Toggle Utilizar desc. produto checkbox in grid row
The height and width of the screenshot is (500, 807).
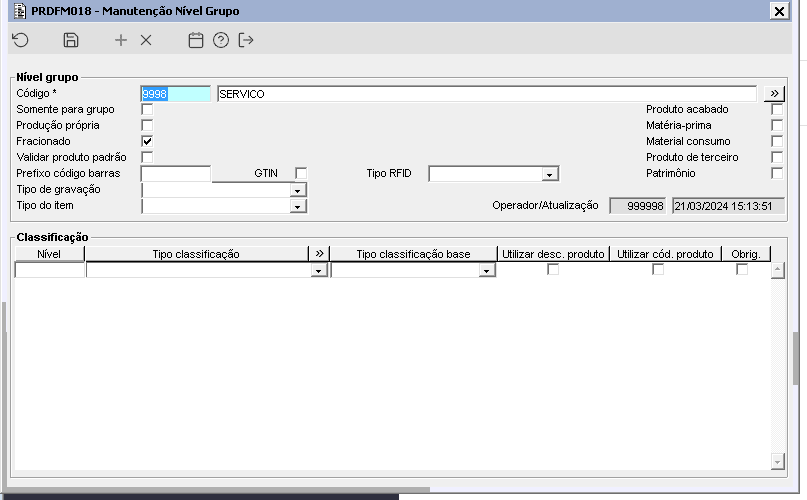(x=553, y=269)
